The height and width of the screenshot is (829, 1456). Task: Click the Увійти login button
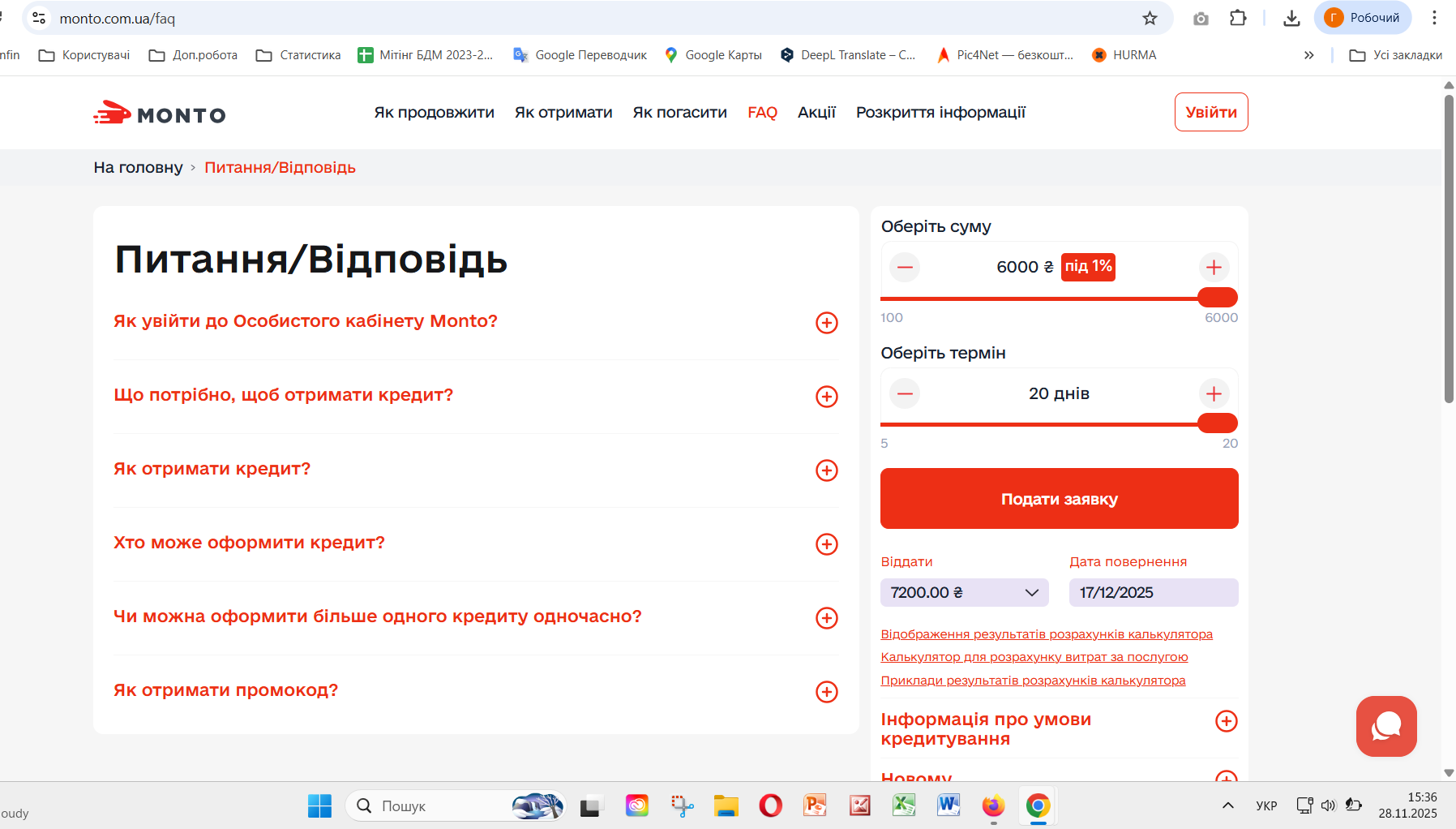1211,112
